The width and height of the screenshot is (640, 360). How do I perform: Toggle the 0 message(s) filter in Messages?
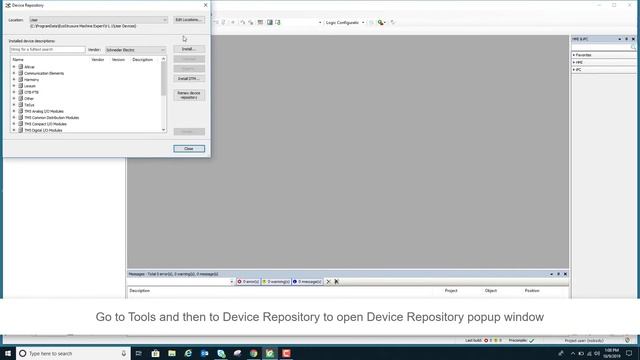(x=307, y=282)
